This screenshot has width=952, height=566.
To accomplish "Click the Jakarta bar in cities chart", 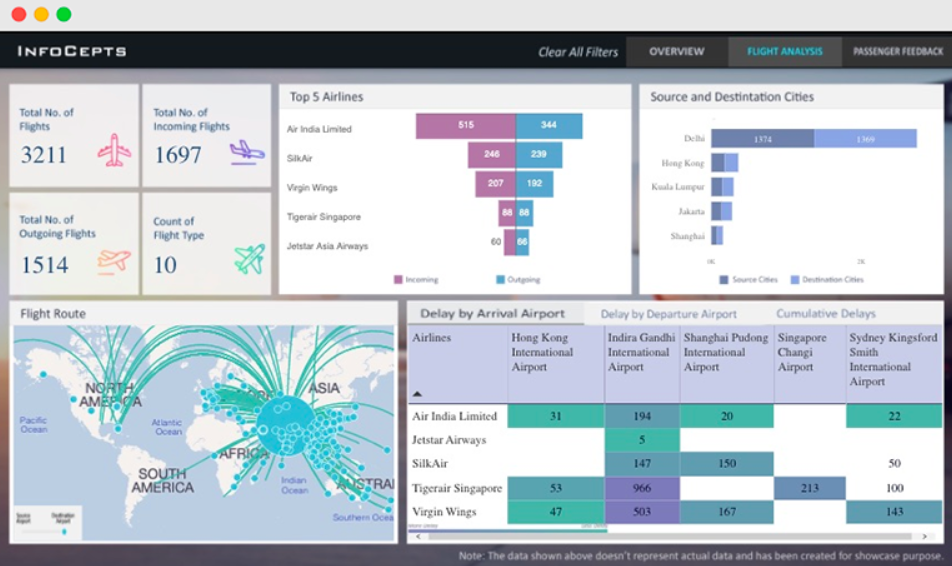I will click(721, 211).
